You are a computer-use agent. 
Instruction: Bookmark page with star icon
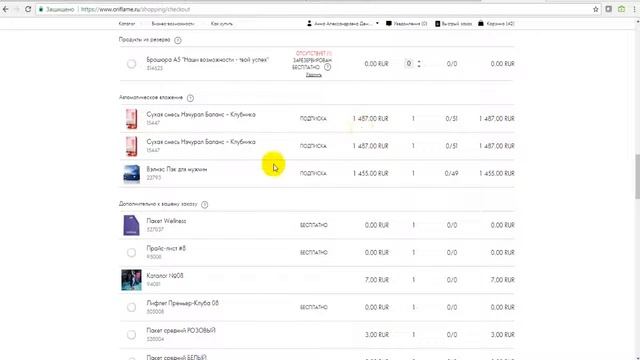point(596,9)
